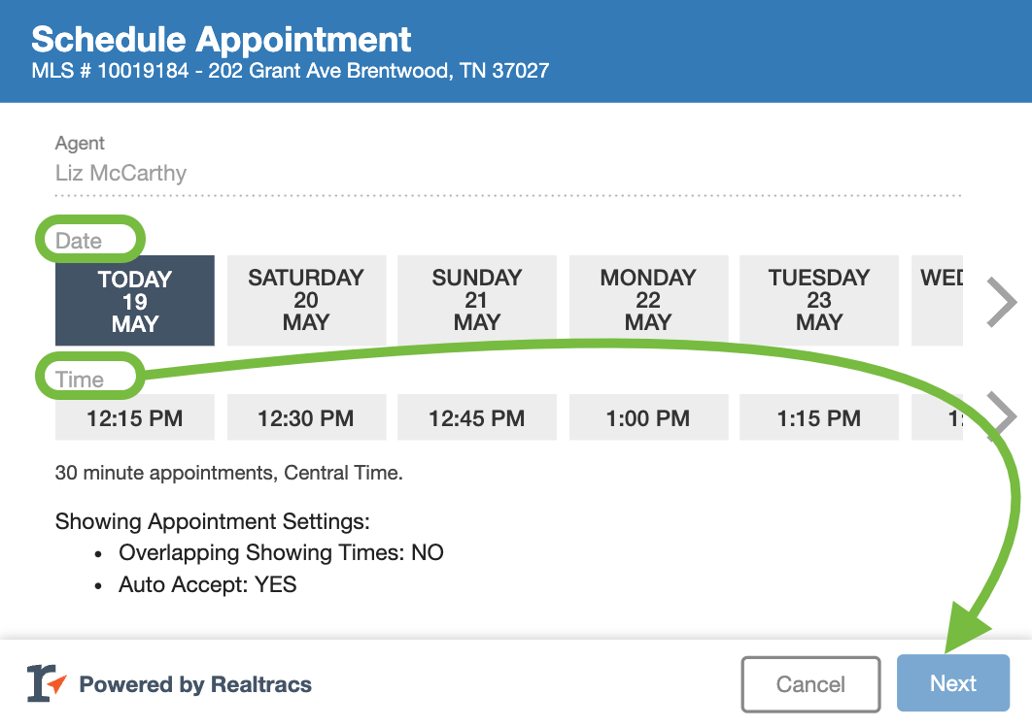Screen dimensions: 1032x728
Task: Select MONDAY 22 MAY date option
Action: pyautogui.click(x=647, y=300)
